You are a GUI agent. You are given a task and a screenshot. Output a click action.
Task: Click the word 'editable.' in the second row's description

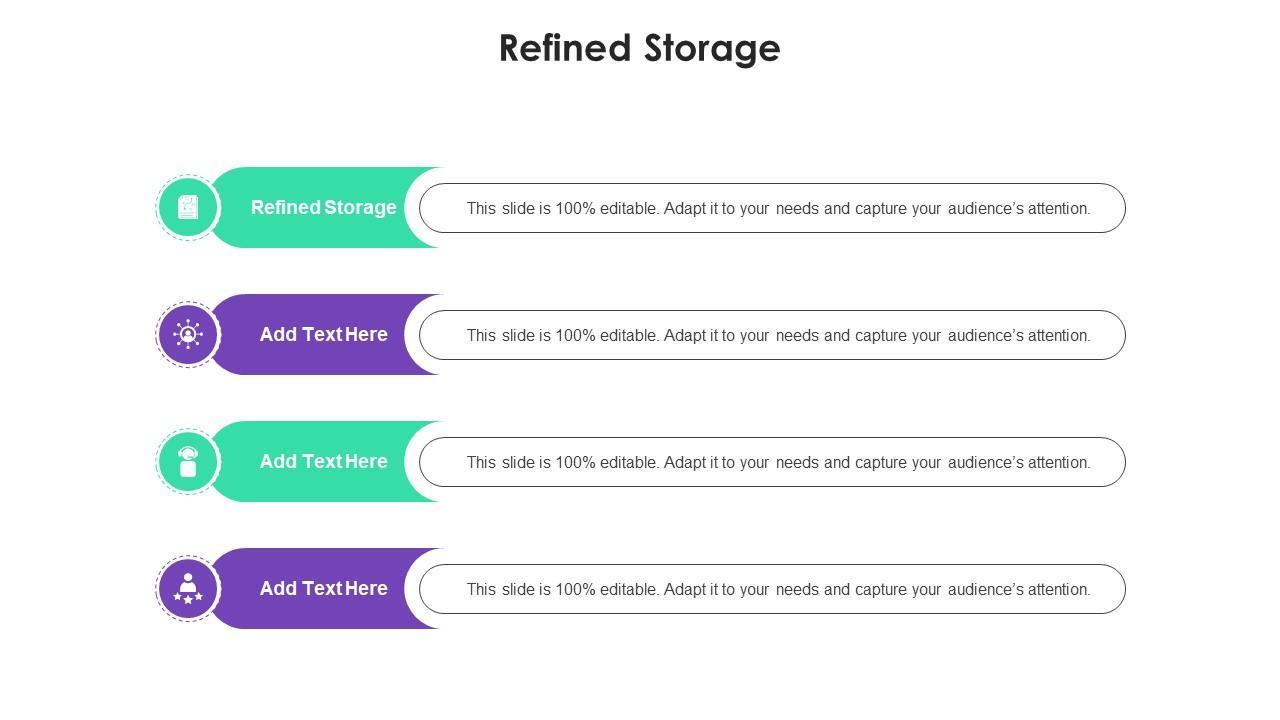[630, 336]
